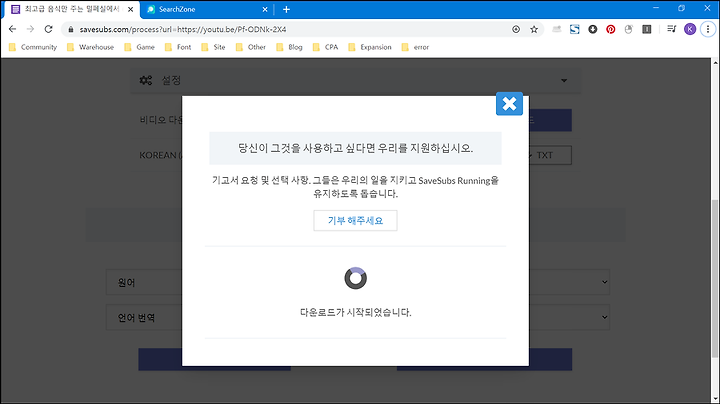Go back to previous page
Screen dimensions: 720x404
coord(12,29)
